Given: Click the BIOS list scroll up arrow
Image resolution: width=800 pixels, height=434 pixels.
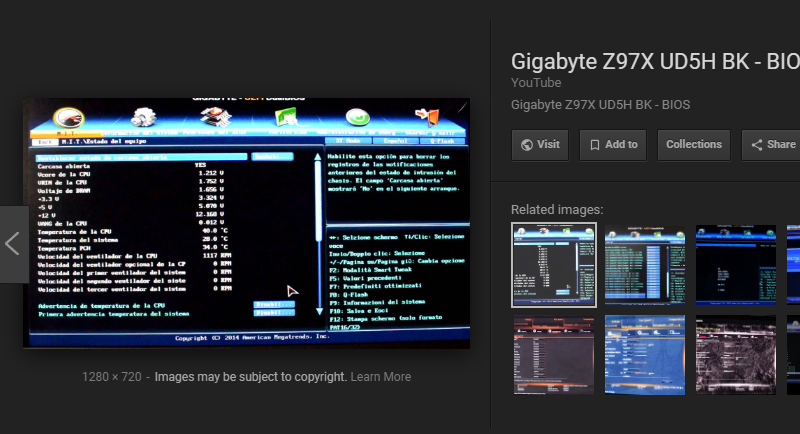Looking at the screenshot, I should tap(318, 157).
